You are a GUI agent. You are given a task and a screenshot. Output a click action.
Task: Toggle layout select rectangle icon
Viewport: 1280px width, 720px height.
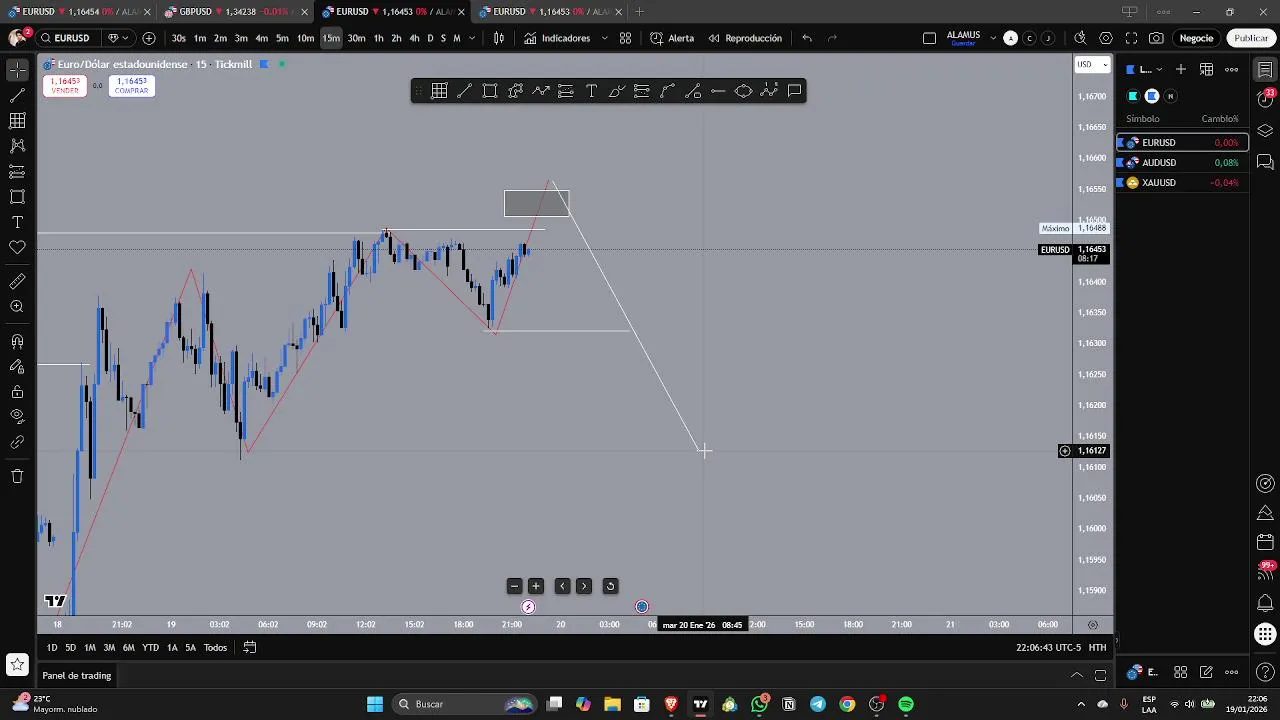click(929, 38)
